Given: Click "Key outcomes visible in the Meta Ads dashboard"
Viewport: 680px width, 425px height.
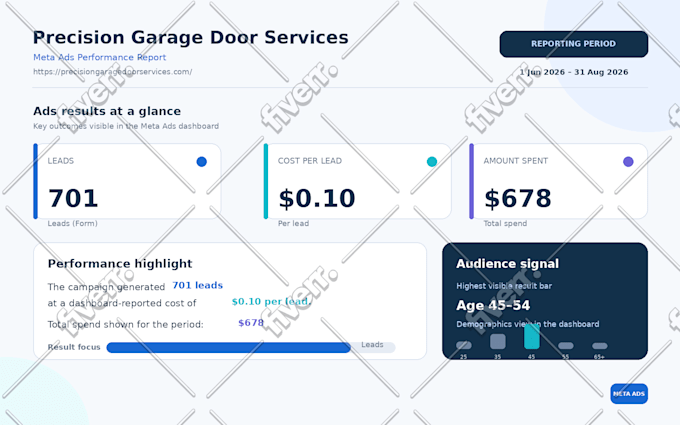Looking at the screenshot, I should [x=126, y=126].
